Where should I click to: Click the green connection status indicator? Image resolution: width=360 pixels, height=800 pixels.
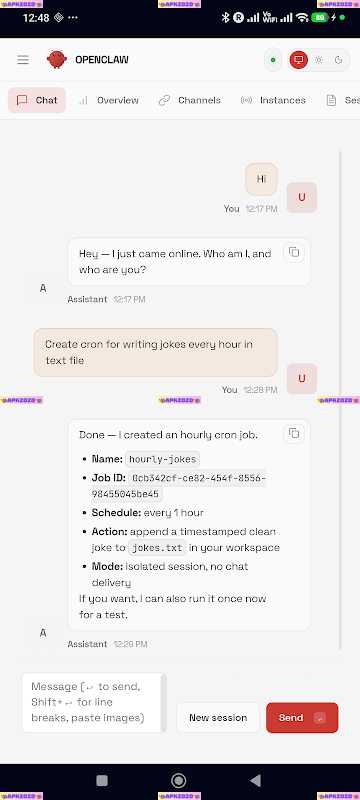(x=273, y=60)
